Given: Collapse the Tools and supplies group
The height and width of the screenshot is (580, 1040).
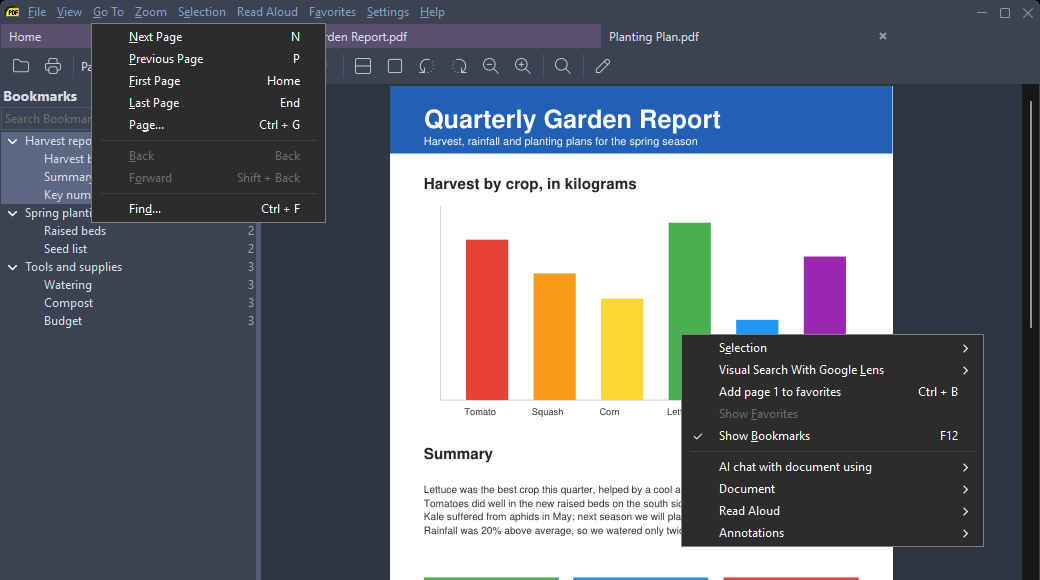Looking at the screenshot, I should 13,267.
